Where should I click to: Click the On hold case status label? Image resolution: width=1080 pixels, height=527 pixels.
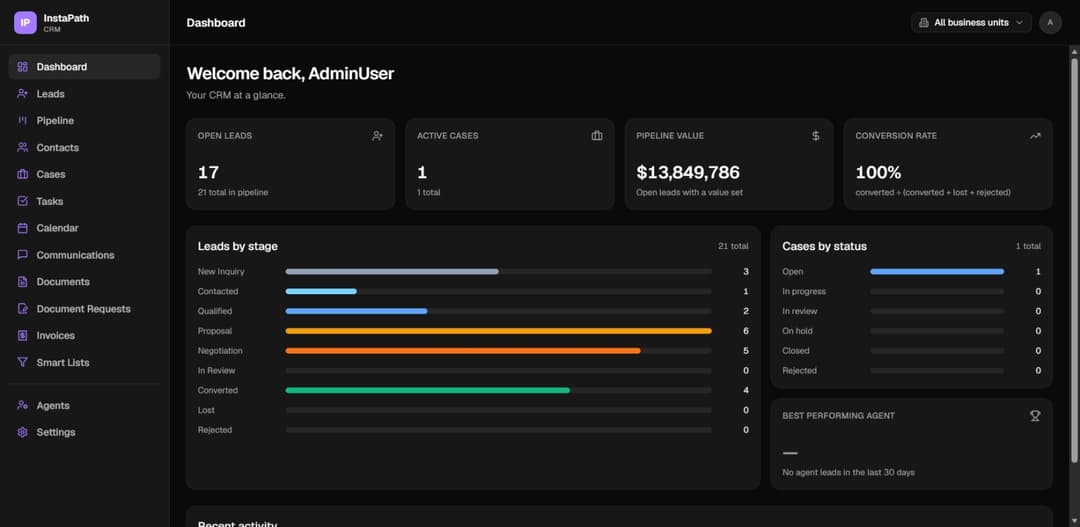(798, 331)
